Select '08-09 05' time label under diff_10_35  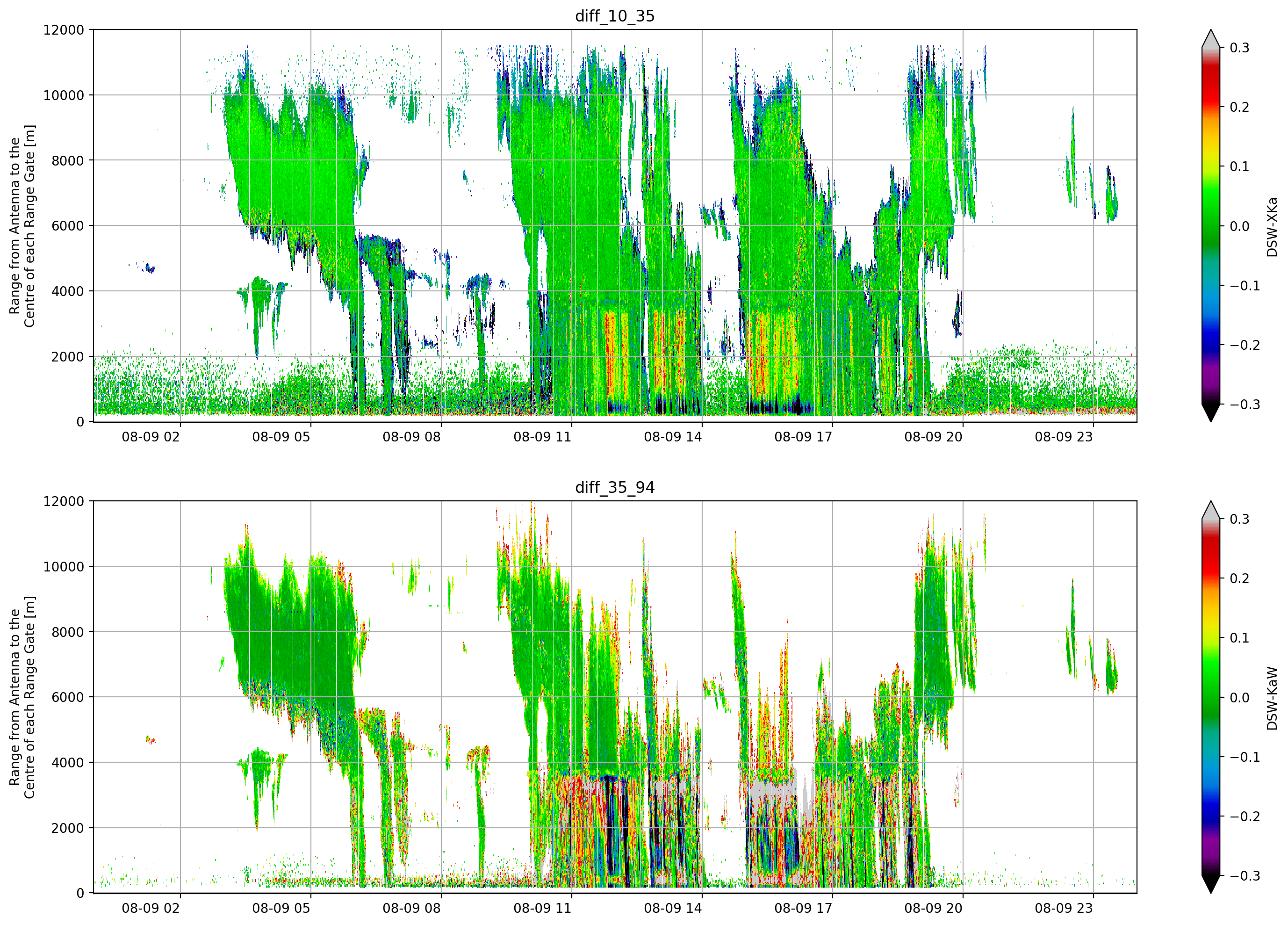coord(281,437)
